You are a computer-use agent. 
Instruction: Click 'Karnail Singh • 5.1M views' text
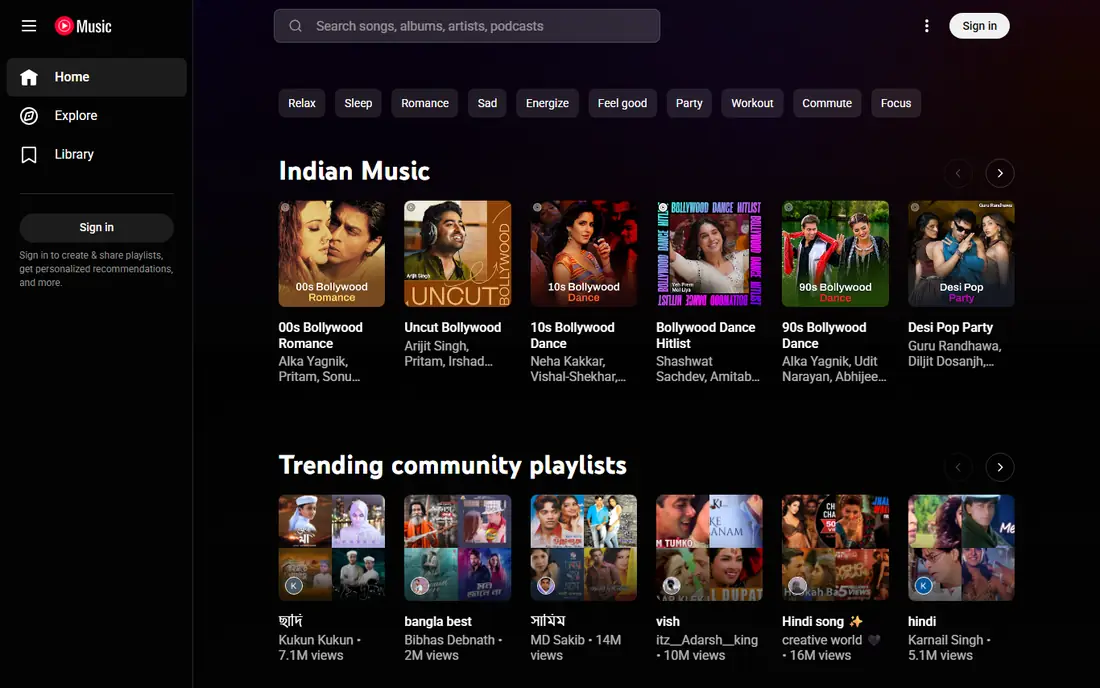pos(949,647)
